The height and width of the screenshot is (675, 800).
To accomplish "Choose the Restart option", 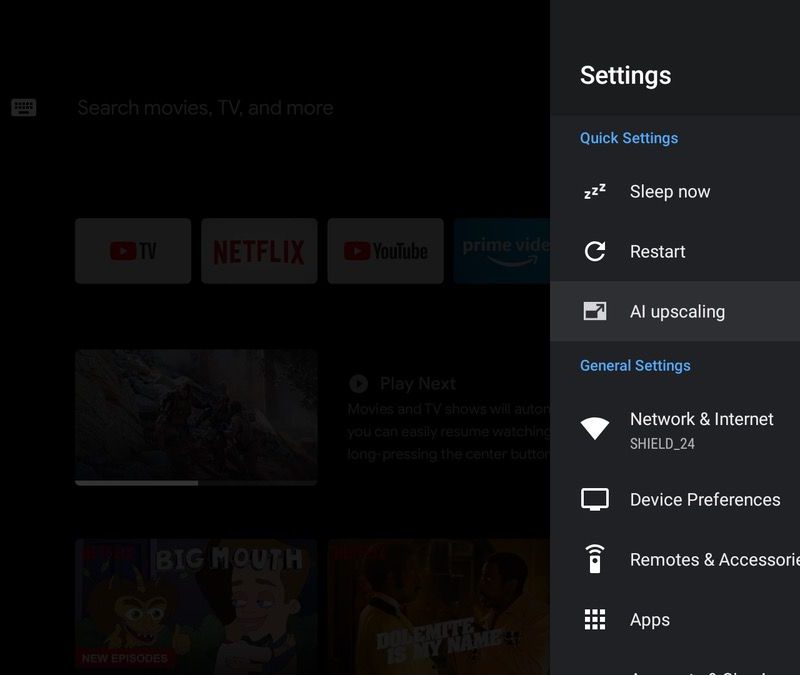I will click(657, 252).
